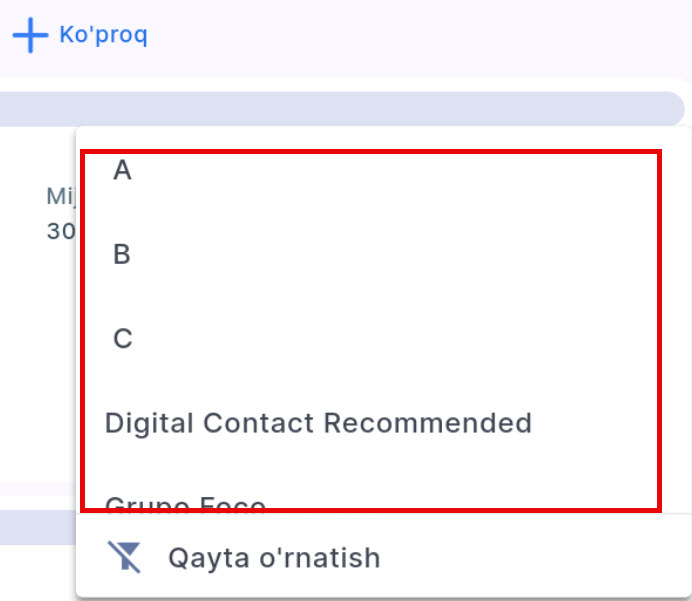Select Digital Contact Recommended option
Image resolution: width=692 pixels, height=601 pixels.
tap(318, 423)
